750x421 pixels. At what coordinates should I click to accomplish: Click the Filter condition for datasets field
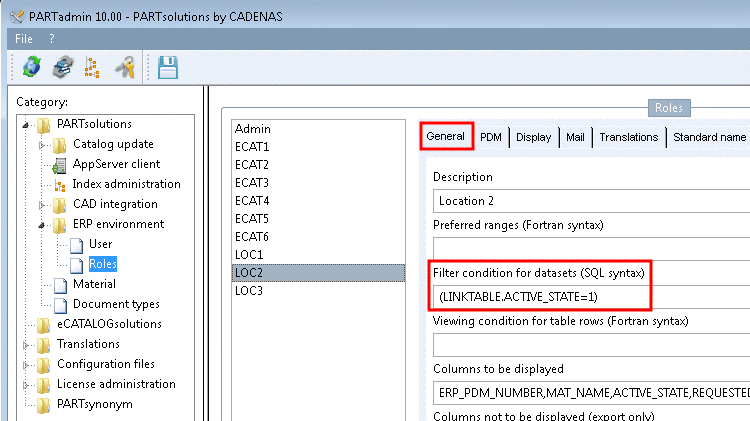coord(591,297)
